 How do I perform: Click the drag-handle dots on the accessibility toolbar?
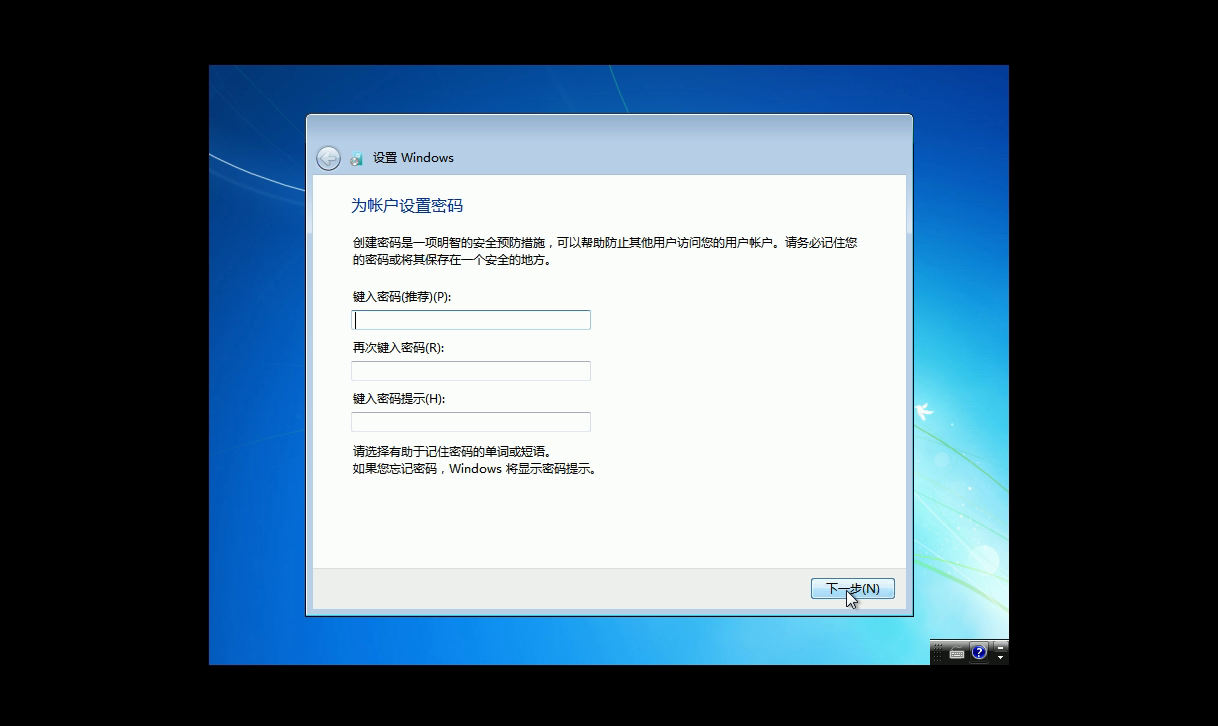tap(937, 652)
